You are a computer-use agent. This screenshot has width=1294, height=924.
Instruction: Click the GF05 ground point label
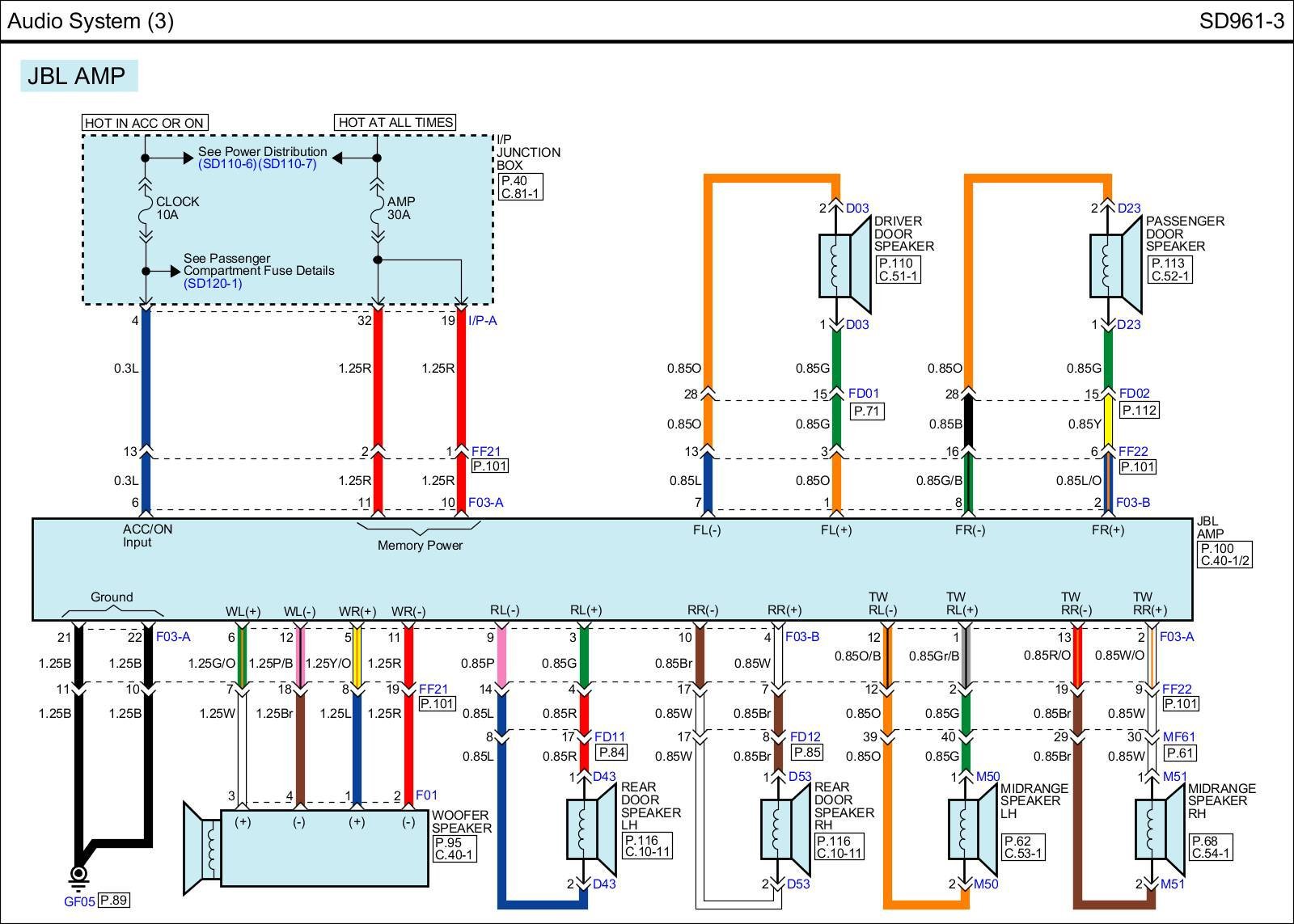(x=79, y=901)
